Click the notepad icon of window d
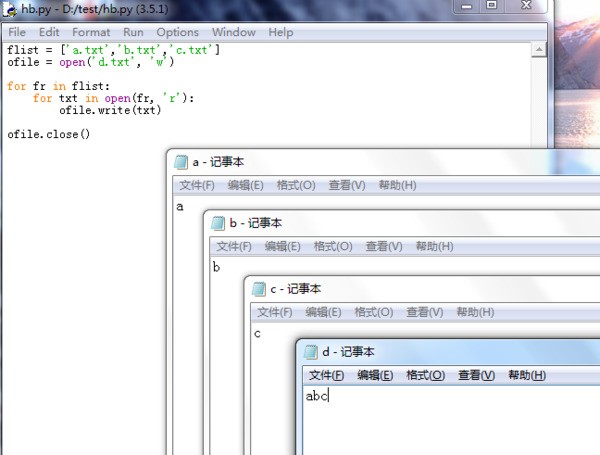The image size is (600, 455). coord(311,352)
